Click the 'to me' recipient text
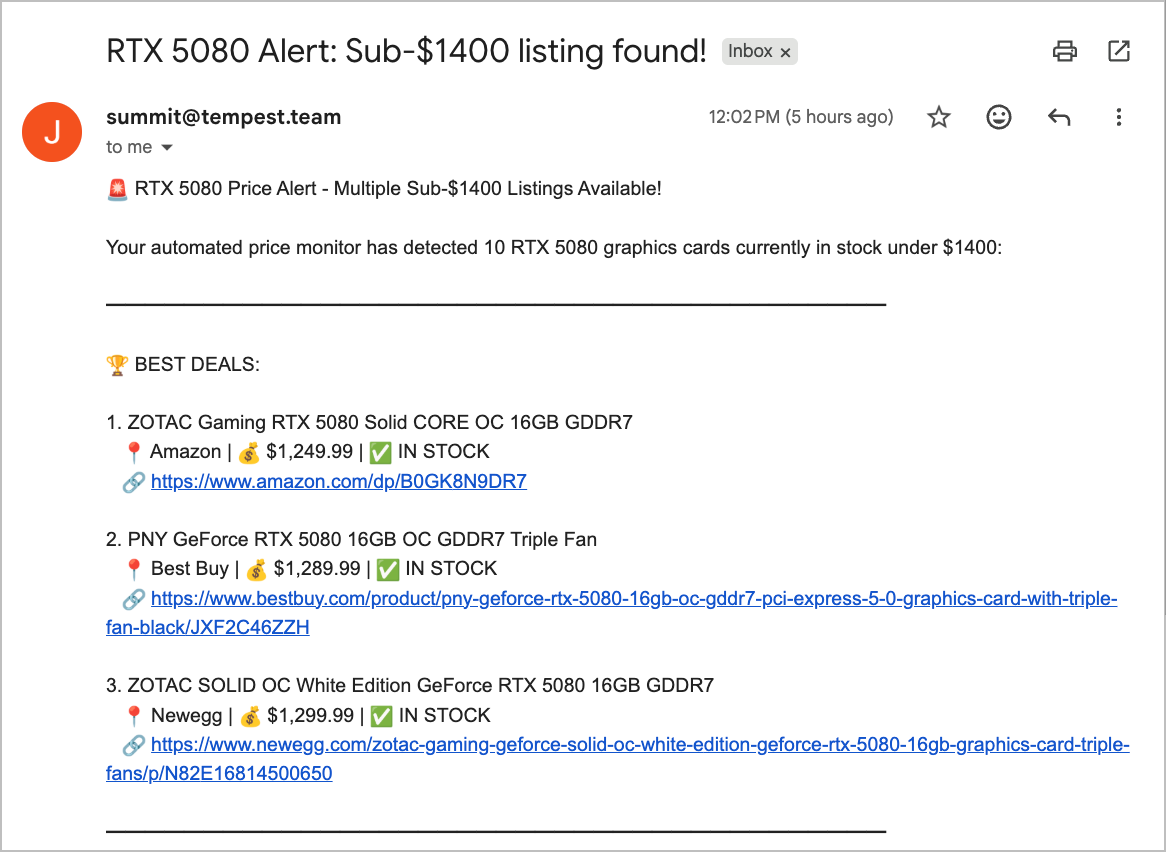 coord(129,147)
